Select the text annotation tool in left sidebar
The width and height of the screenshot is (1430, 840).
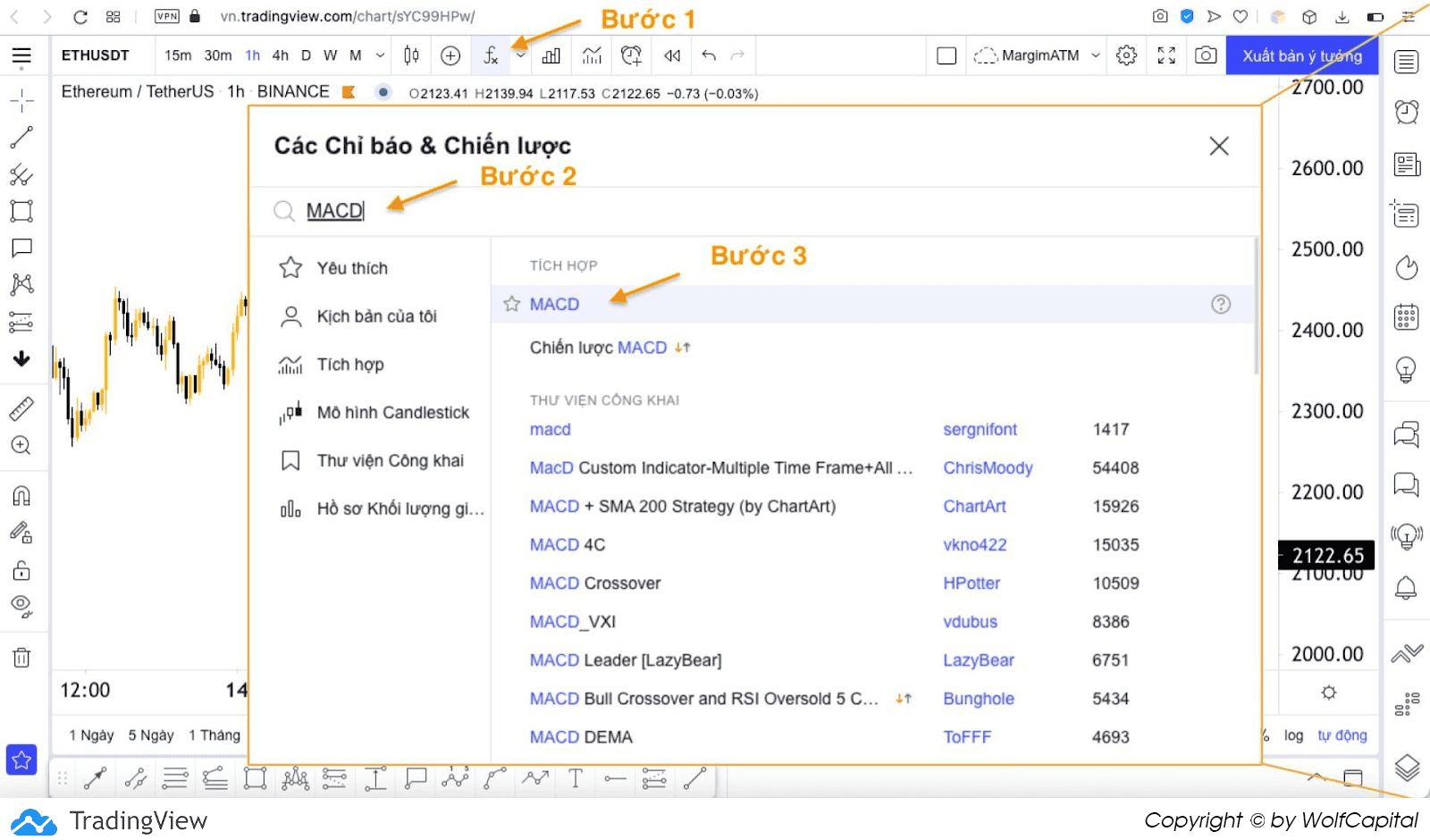[x=21, y=248]
